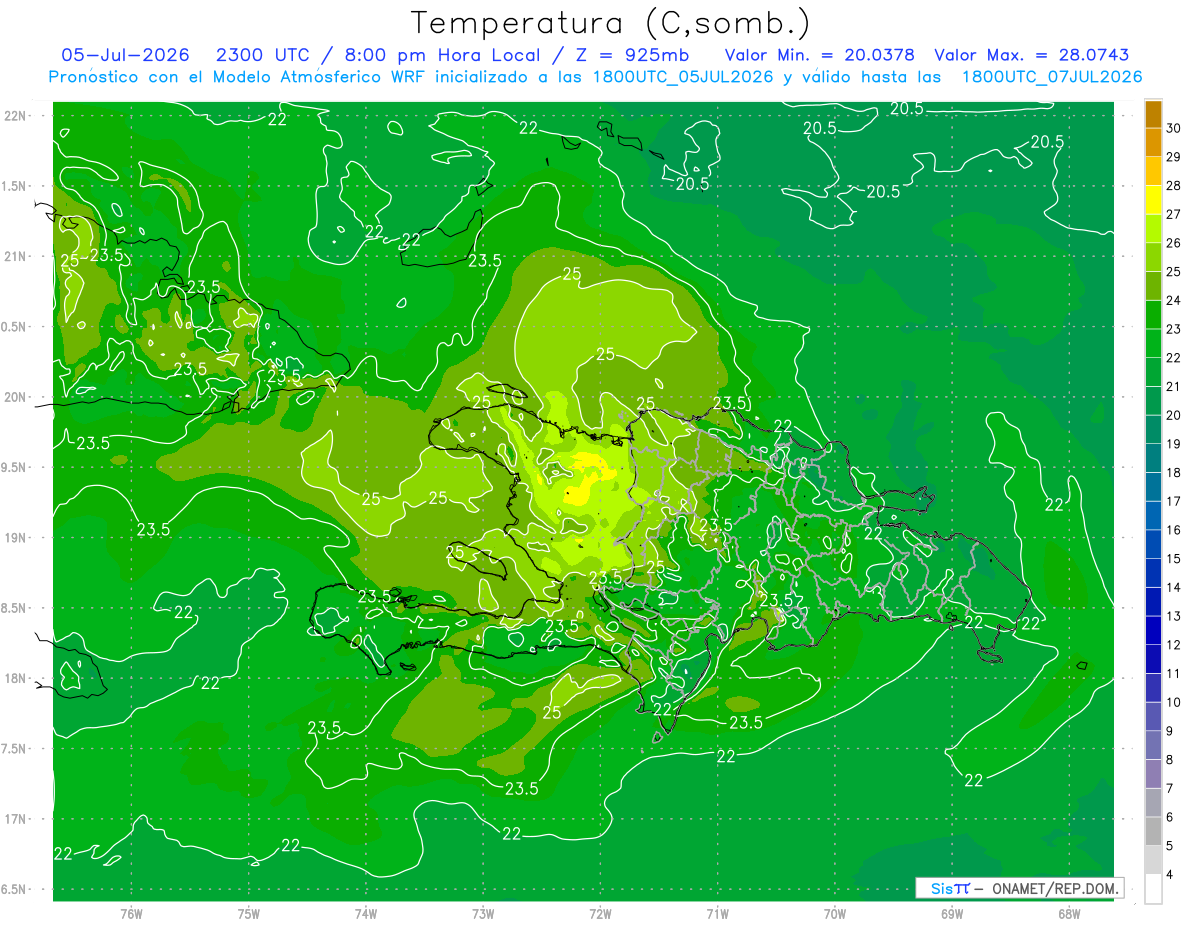Viewport: 1200px width, 927px height.
Task: Click the blue legend swatch between 15 and 16
Action: [1153, 545]
